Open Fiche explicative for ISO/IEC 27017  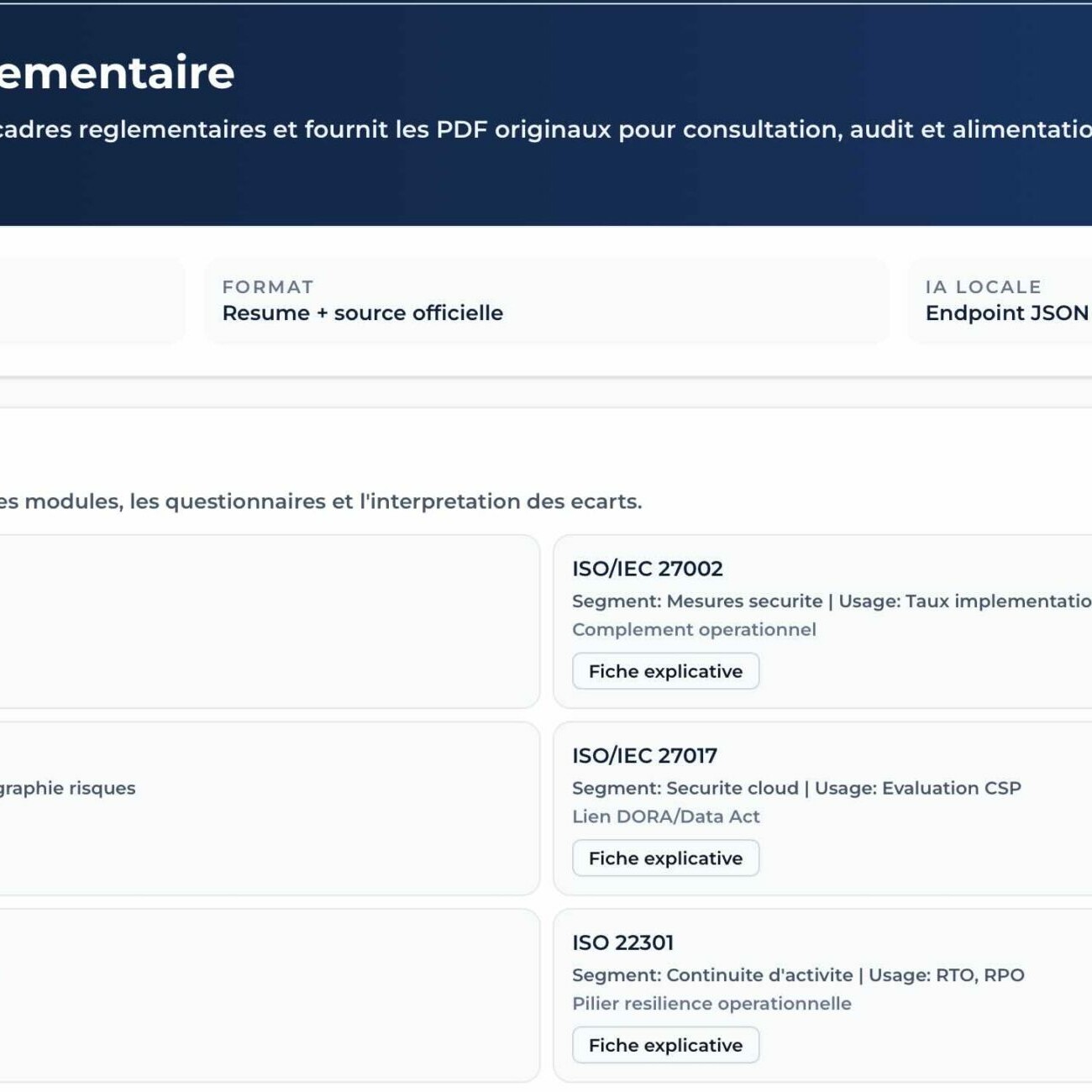point(665,858)
